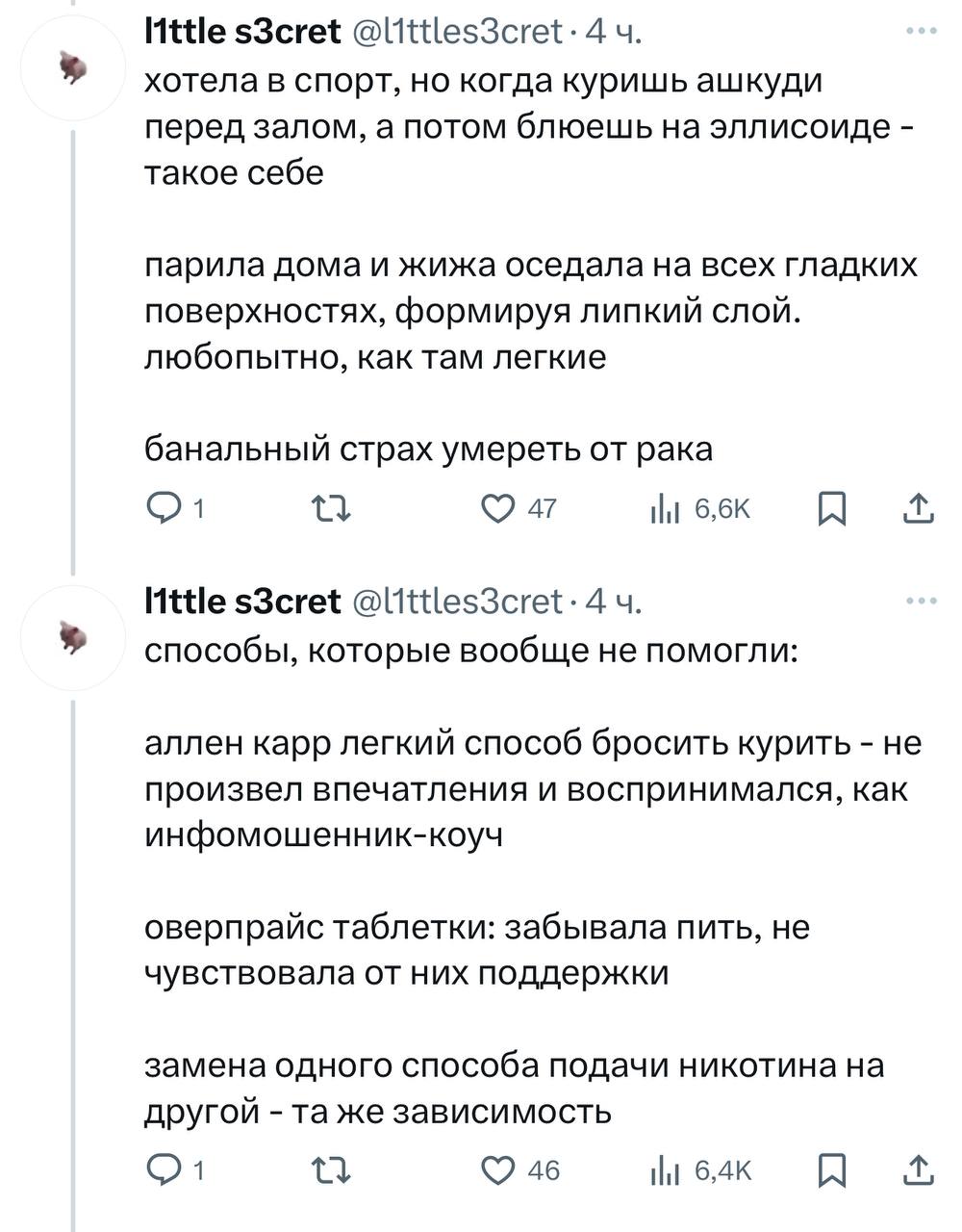Click the l1ttle s3cret name in the first tweet
The width and height of the screenshot is (962, 1232).
241,33
